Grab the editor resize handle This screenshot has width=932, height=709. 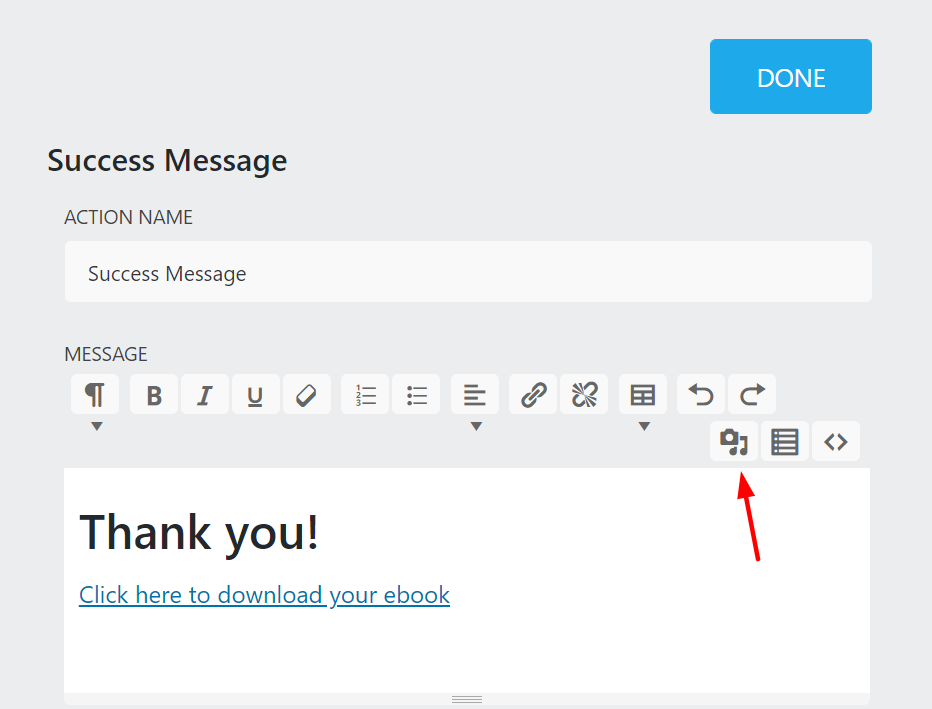pyautogui.click(x=467, y=699)
